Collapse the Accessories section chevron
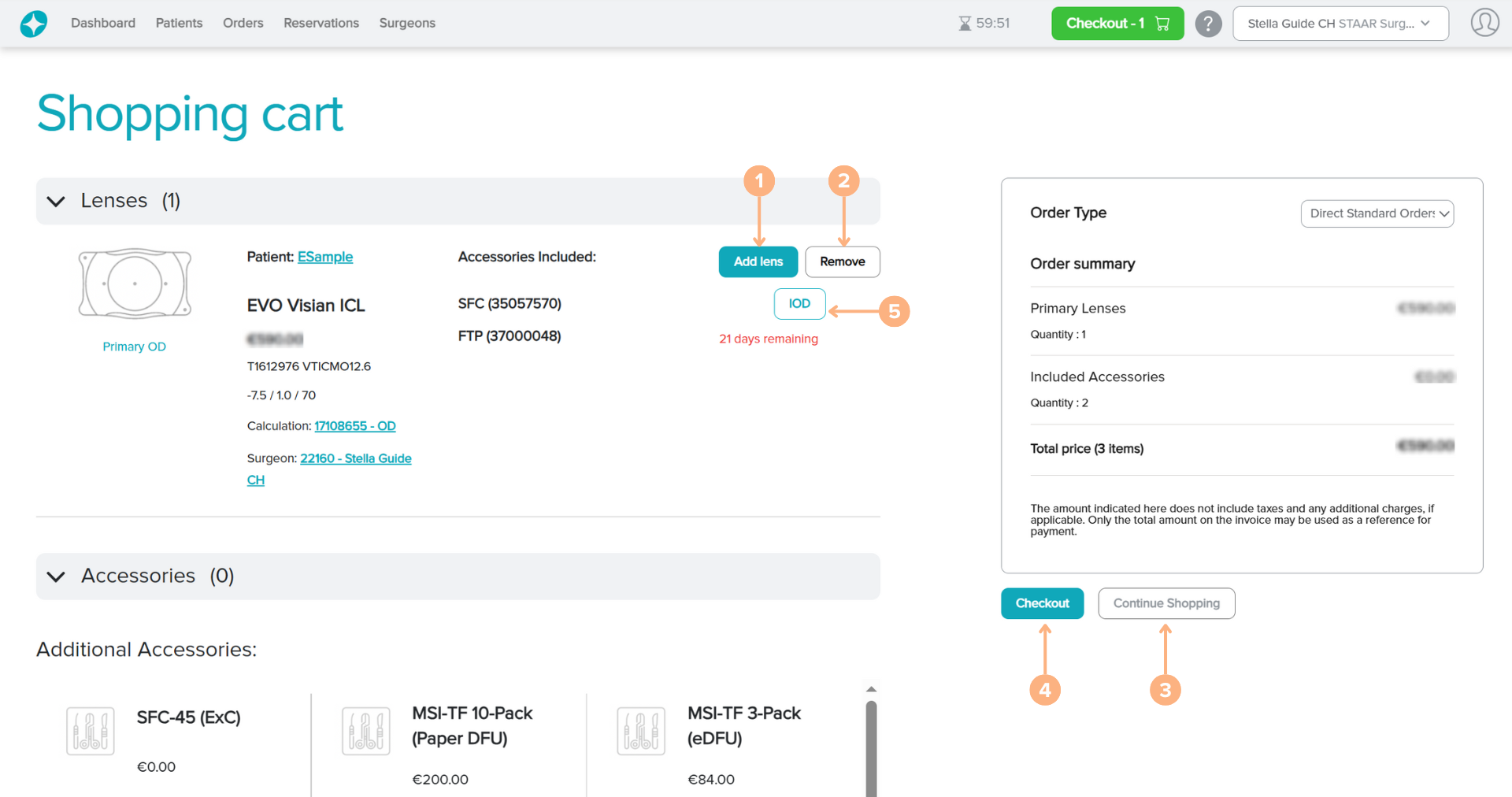Viewport: 1512px width, 797px height. [x=56, y=576]
